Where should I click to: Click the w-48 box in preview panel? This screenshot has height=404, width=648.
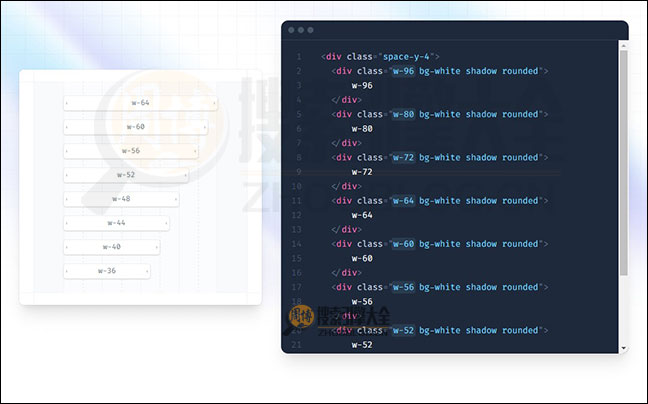[121, 199]
